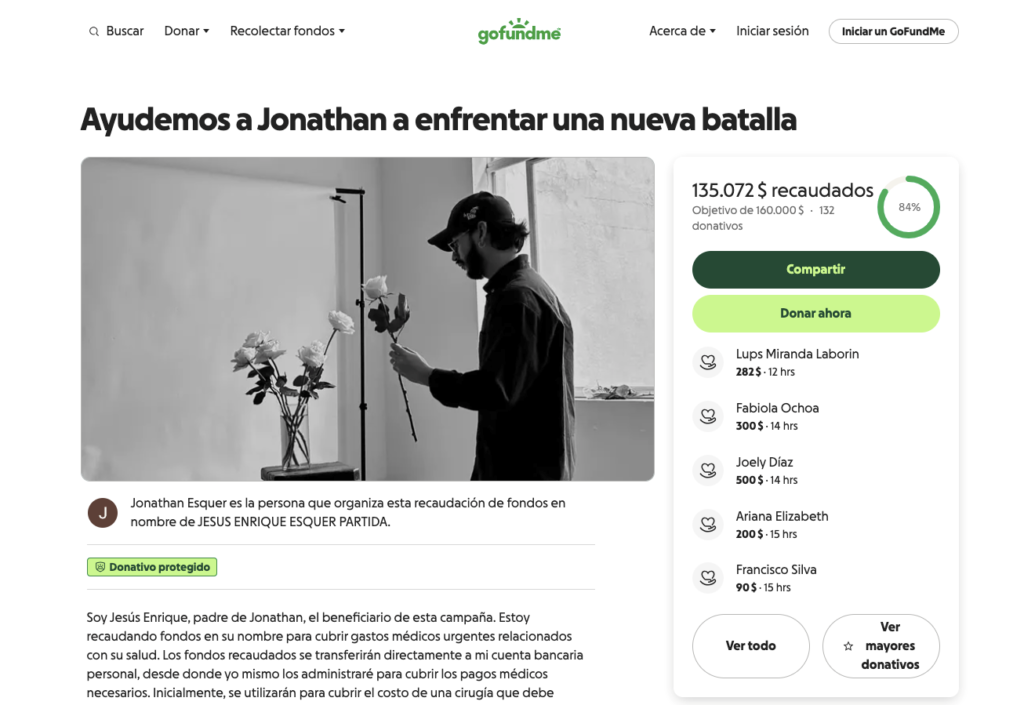Expand the Recolectar fondos dropdown
1024x705 pixels.
287,31
